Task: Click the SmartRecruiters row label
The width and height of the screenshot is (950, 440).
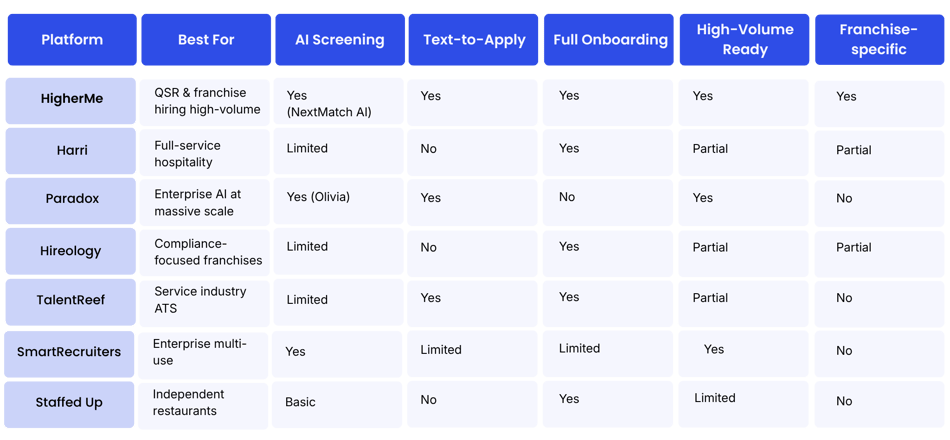Action: (69, 354)
